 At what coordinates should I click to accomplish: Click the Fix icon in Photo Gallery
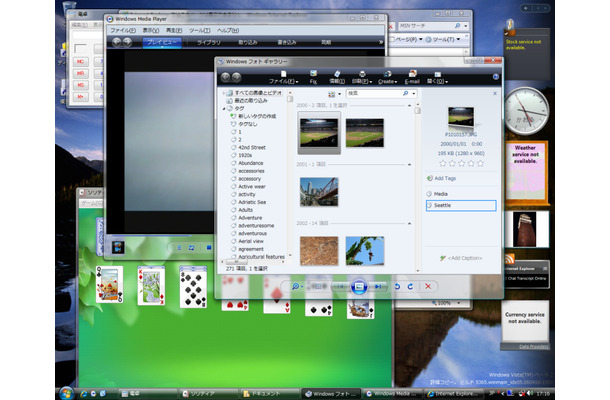pos(313,77)
